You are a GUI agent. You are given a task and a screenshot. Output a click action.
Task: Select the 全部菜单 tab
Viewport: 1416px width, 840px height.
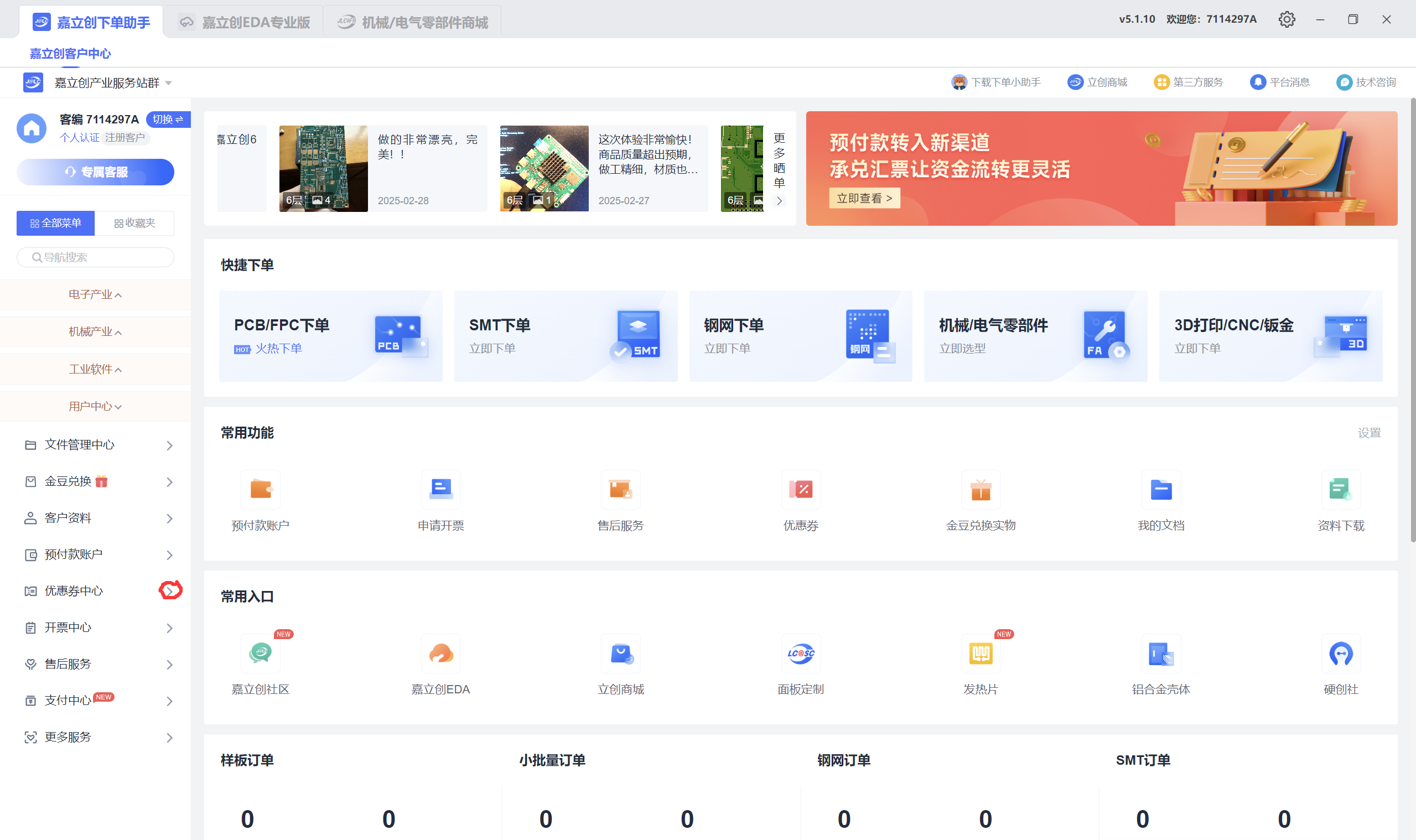click(x=55, y=223)
